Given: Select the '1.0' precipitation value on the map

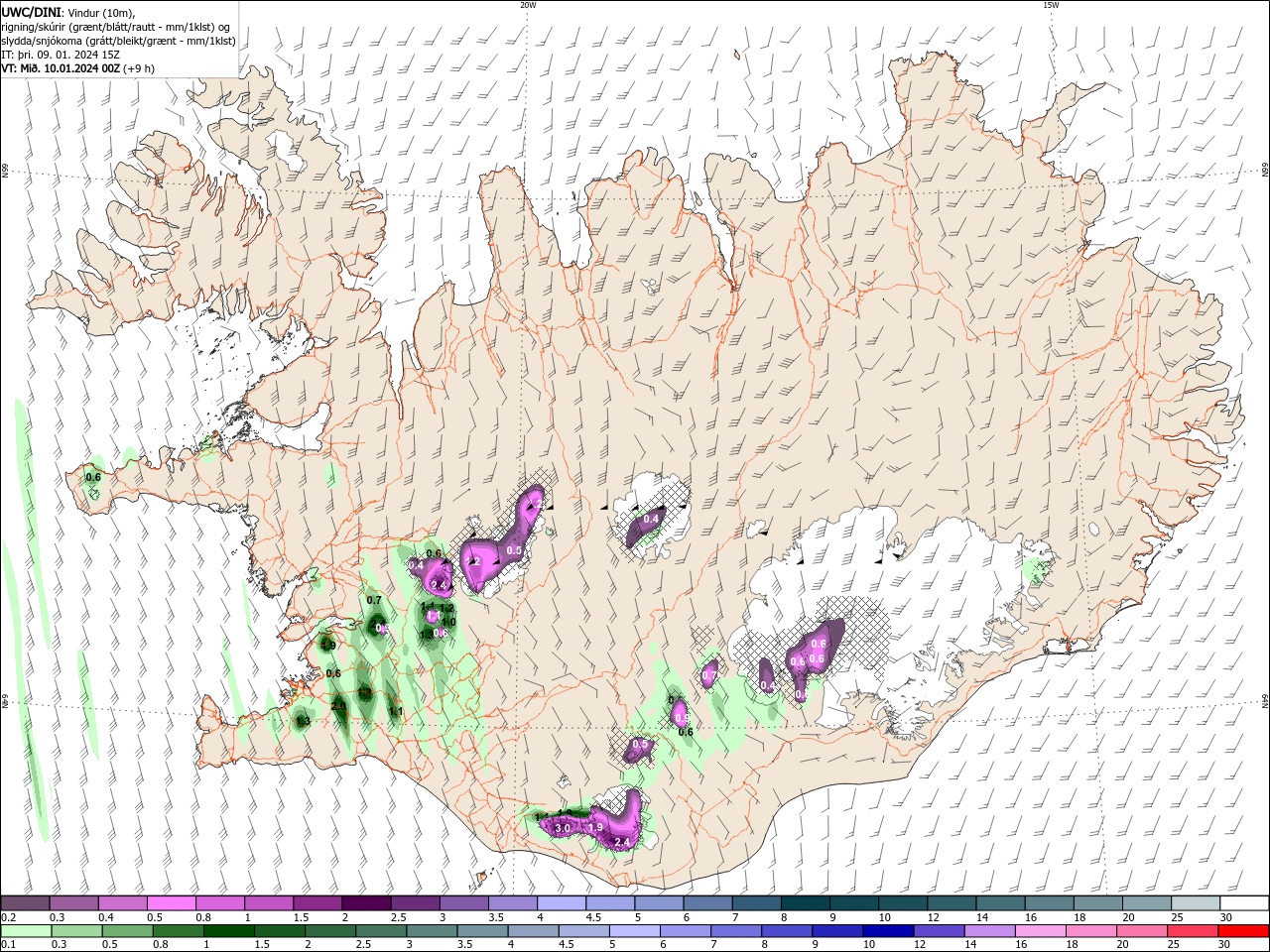Looking at the screenshot, I should coord(447,622).
